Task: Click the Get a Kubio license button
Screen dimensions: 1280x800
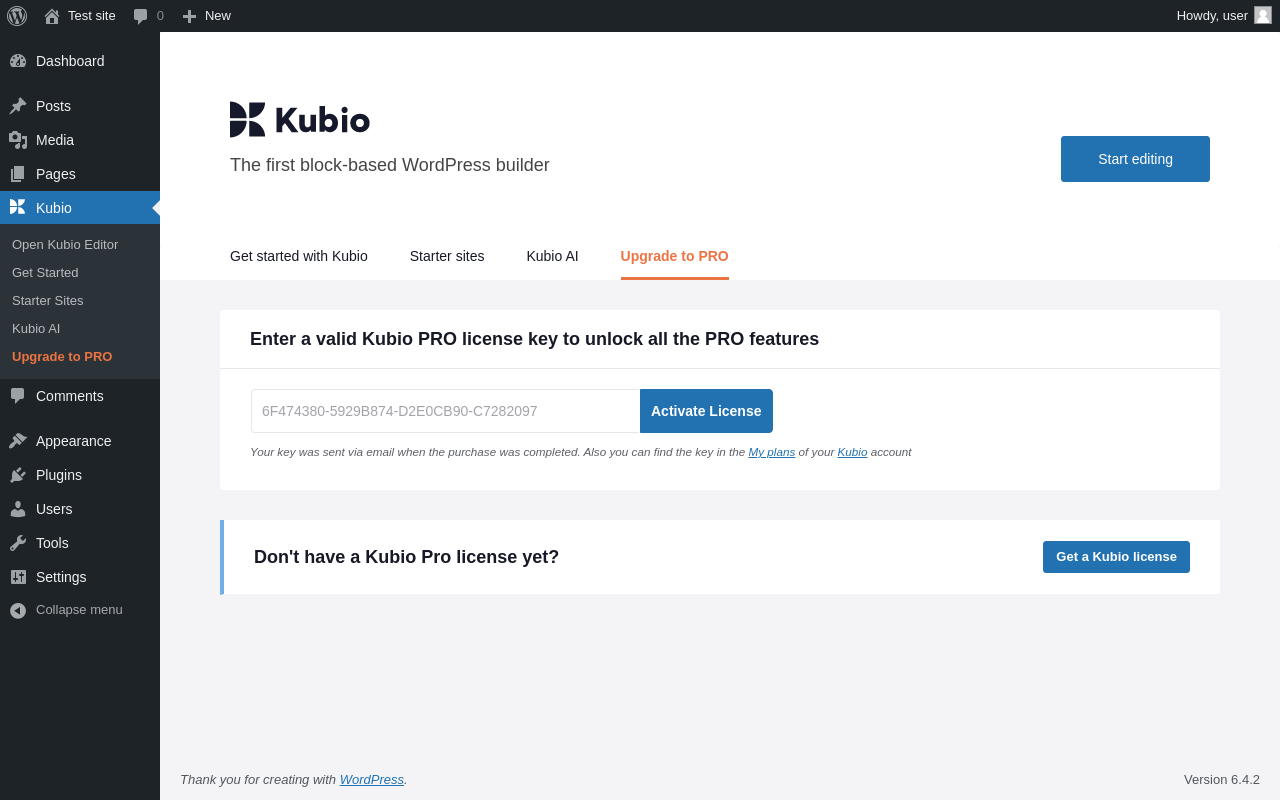Action: (1116, 557)
